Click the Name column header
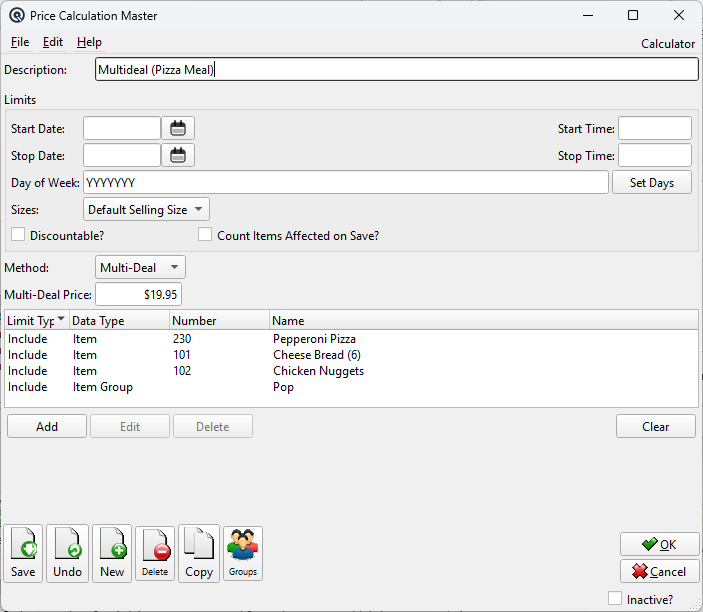Image resolution: width=703 pixels, height=612 pixels. pos(484,321)
